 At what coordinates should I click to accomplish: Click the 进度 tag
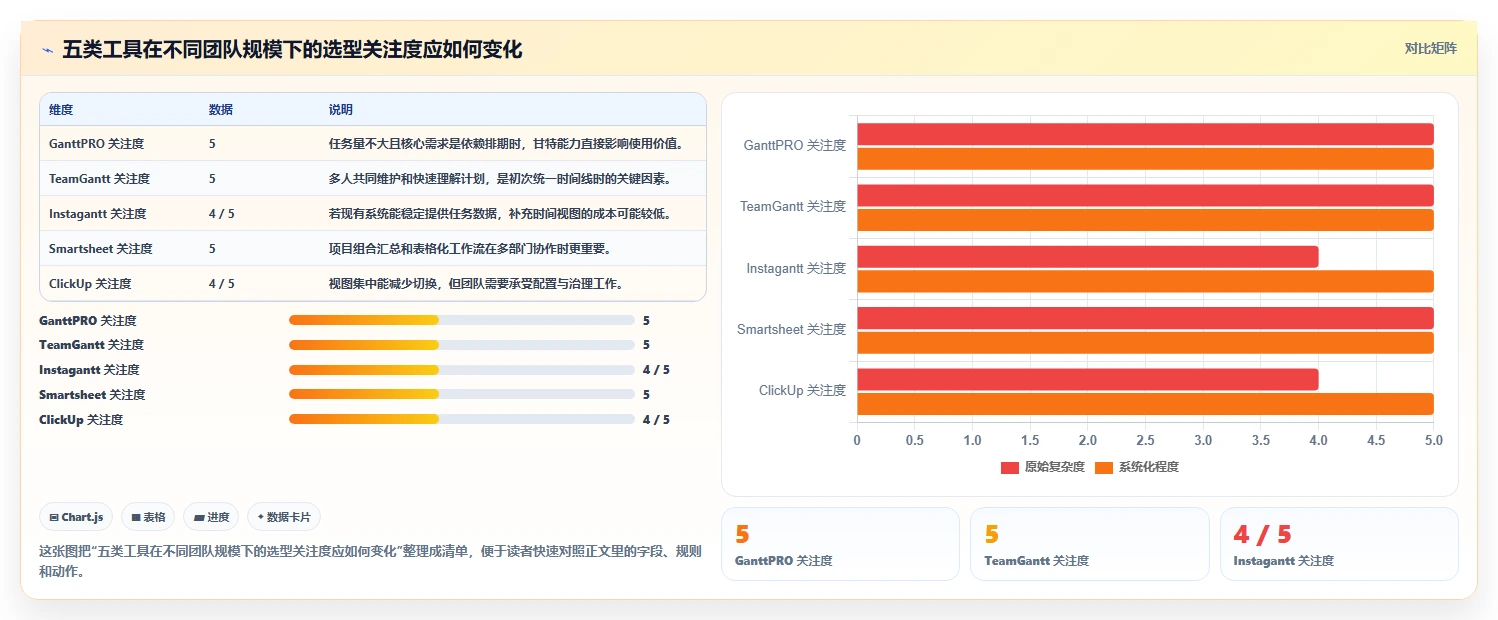[x=211, y=517]
